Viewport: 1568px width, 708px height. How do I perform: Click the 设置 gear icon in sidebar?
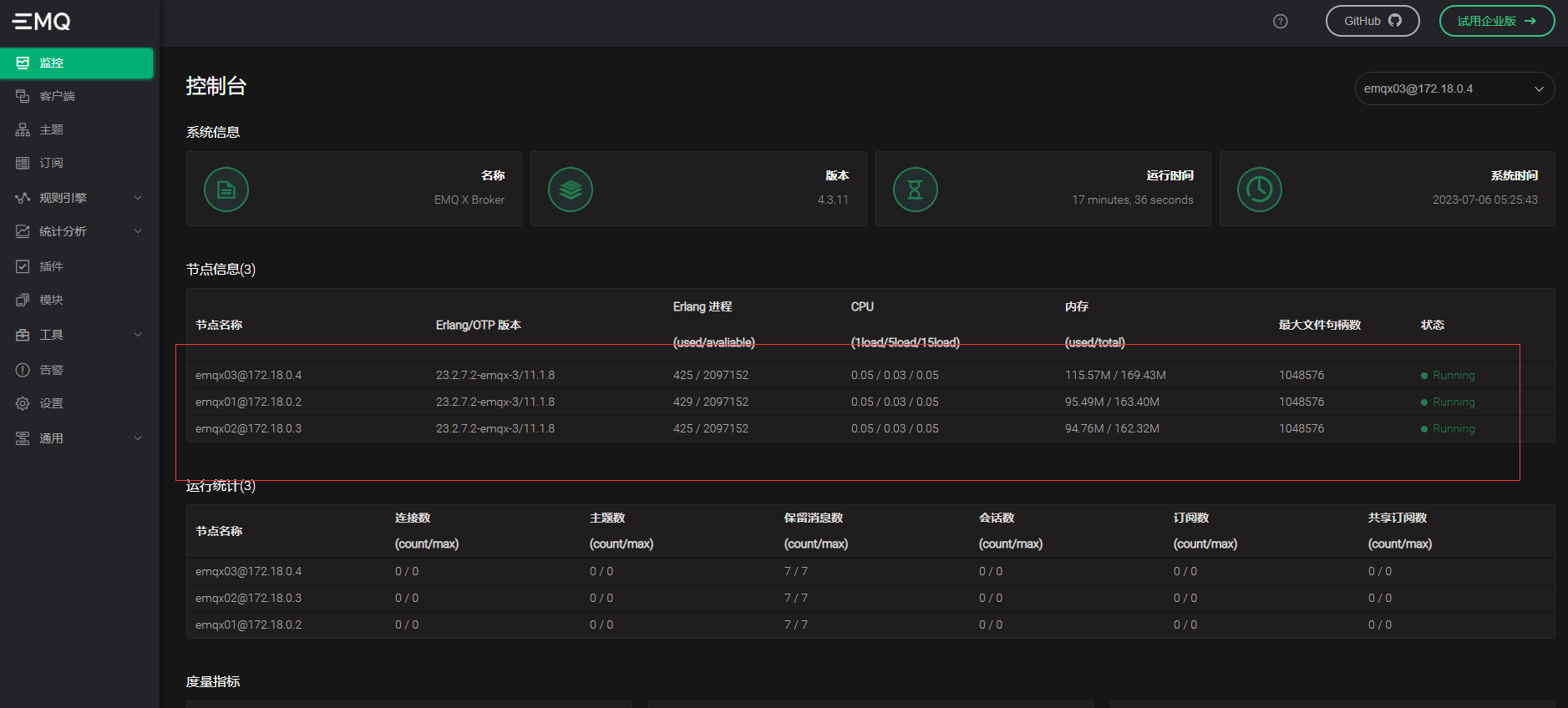pyautogui.click(x=23, y=403)
